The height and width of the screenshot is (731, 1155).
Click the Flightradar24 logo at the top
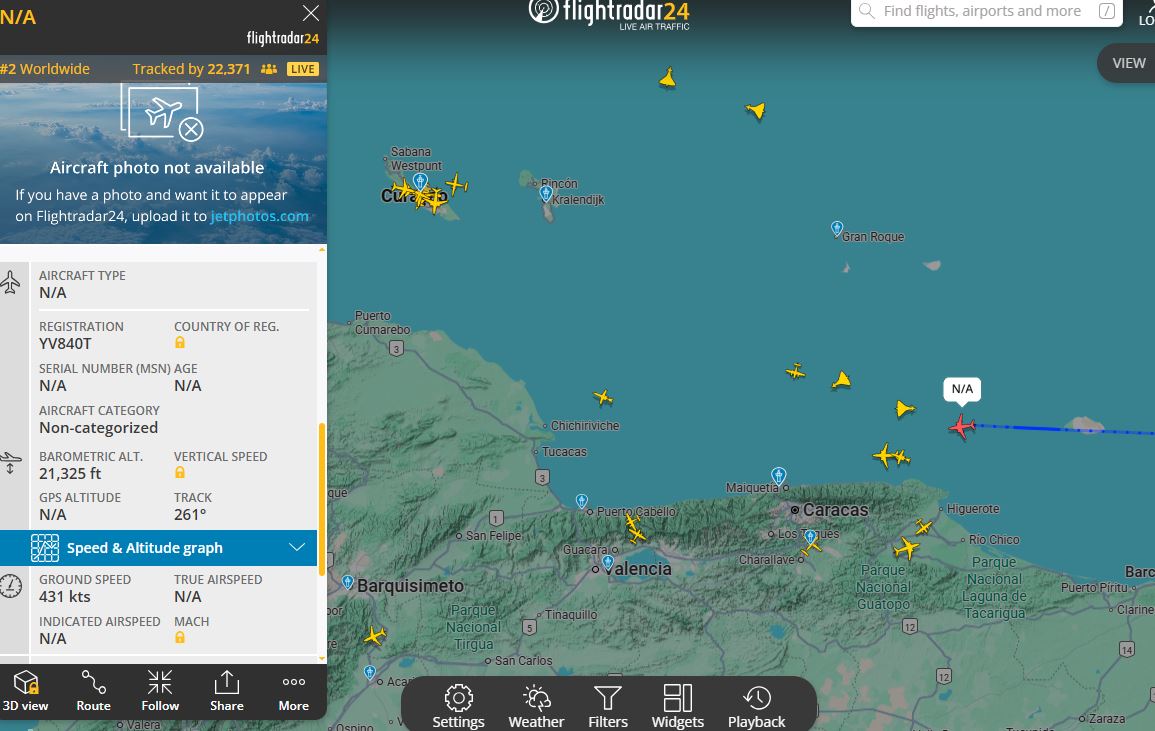point(609,13)
